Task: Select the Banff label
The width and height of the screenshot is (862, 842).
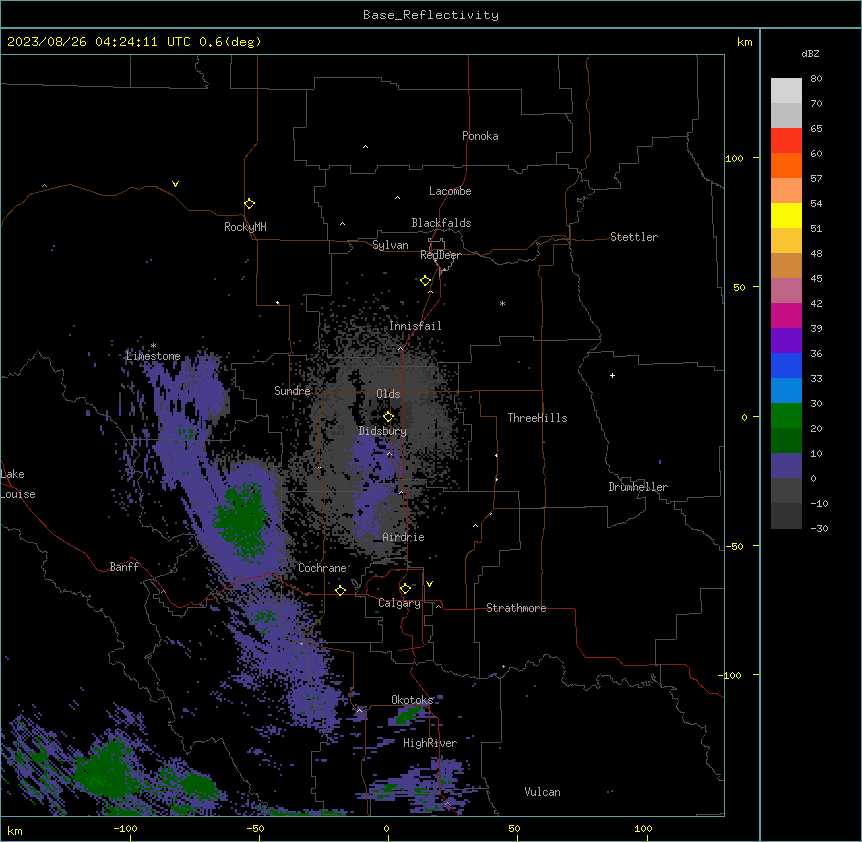Action: 124,567
